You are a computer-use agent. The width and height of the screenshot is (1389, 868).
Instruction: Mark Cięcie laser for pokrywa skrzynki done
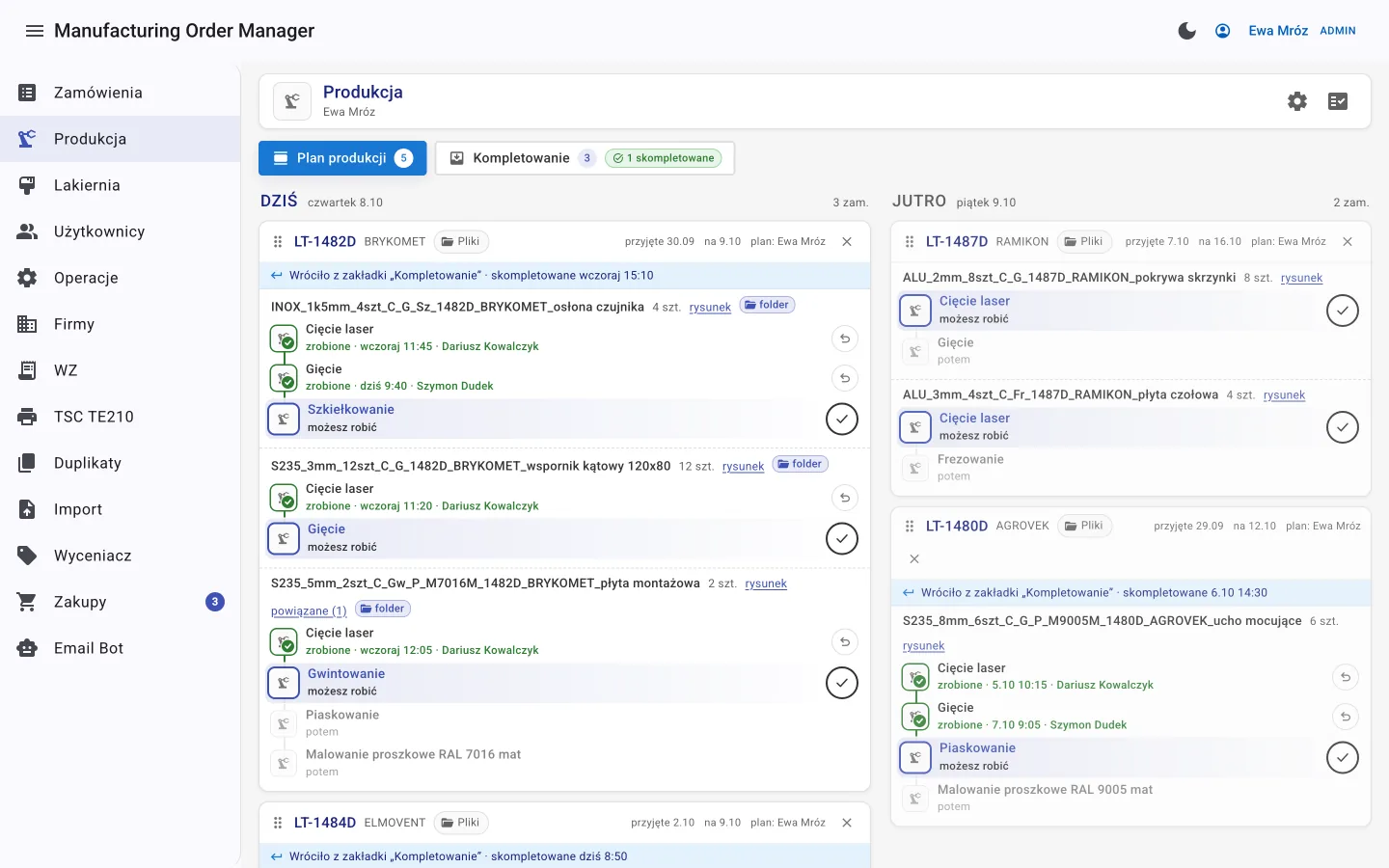pyautogui.click(x=1343, y=311)
